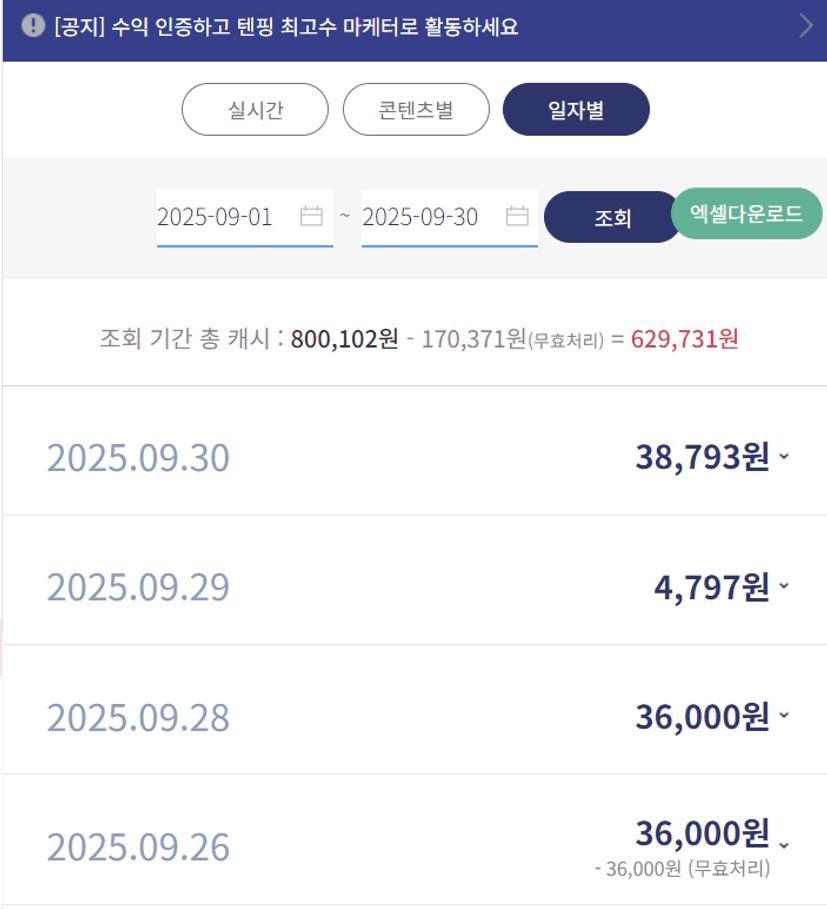Expand 2025.09.30 row chevron
This screenshot has width=827, height=909.
pyautogui.click(x=783, y=457)
